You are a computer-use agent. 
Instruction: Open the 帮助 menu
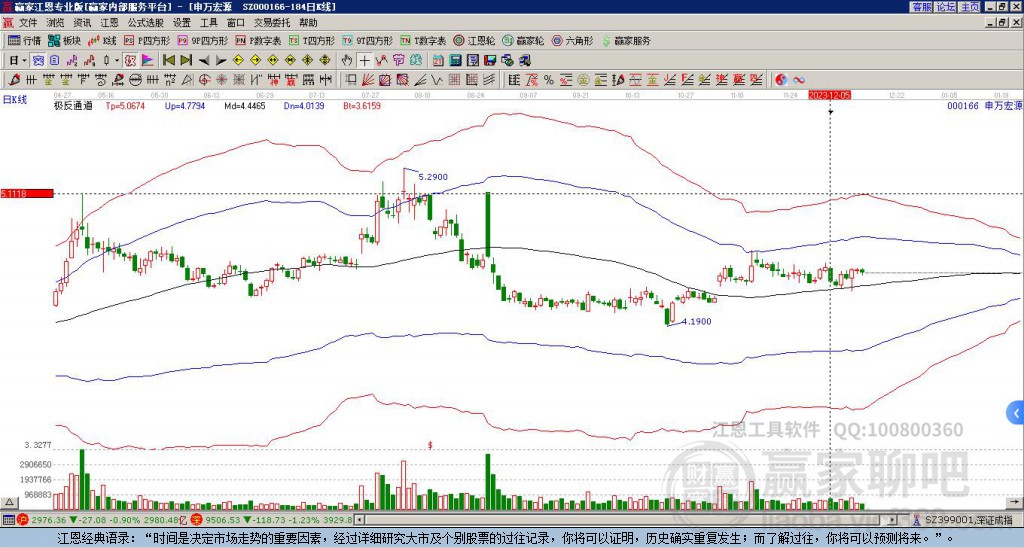coord(308,23)
